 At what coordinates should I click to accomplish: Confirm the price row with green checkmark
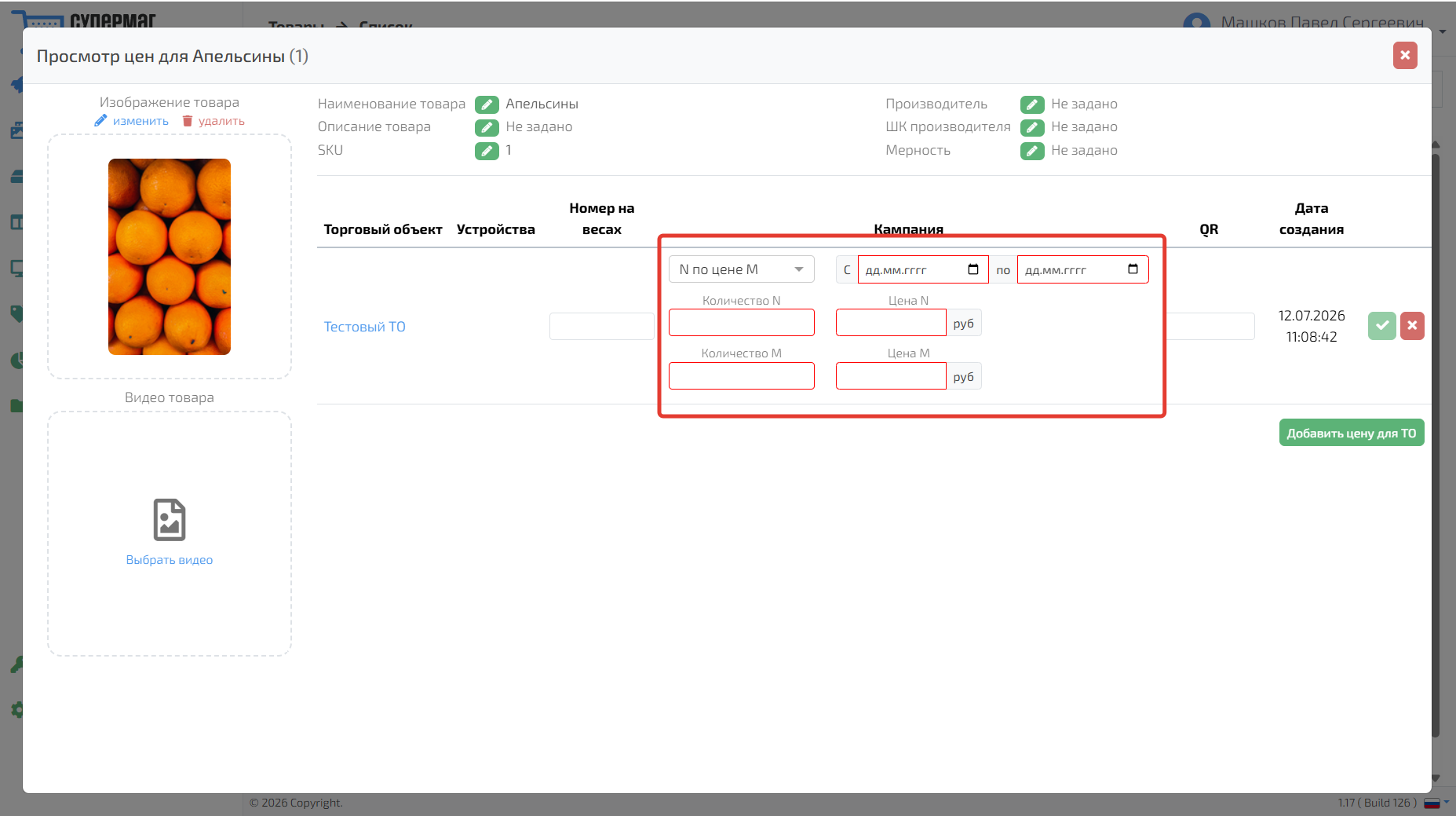[x=1382, y=326]
